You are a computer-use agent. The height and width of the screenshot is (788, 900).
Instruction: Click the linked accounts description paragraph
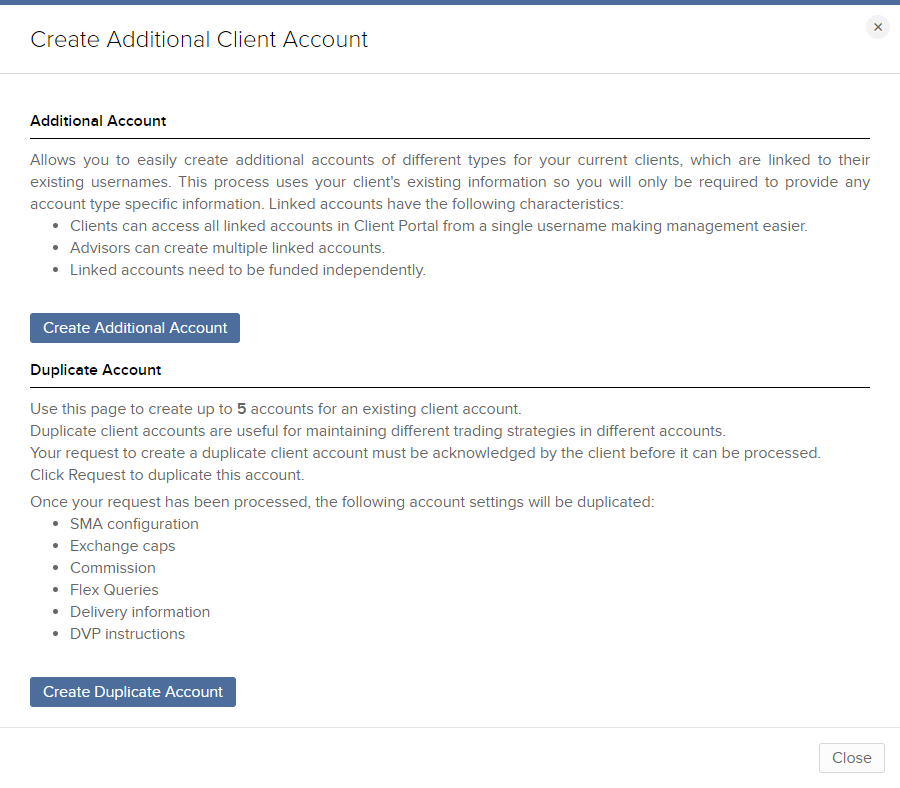pos(449,181)
